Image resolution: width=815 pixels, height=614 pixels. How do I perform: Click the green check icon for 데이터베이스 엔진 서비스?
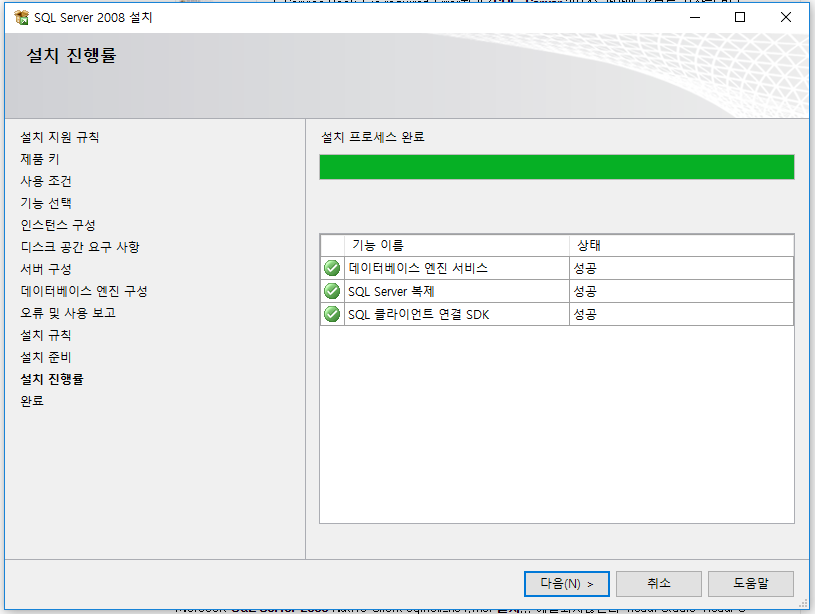[332, 268]
